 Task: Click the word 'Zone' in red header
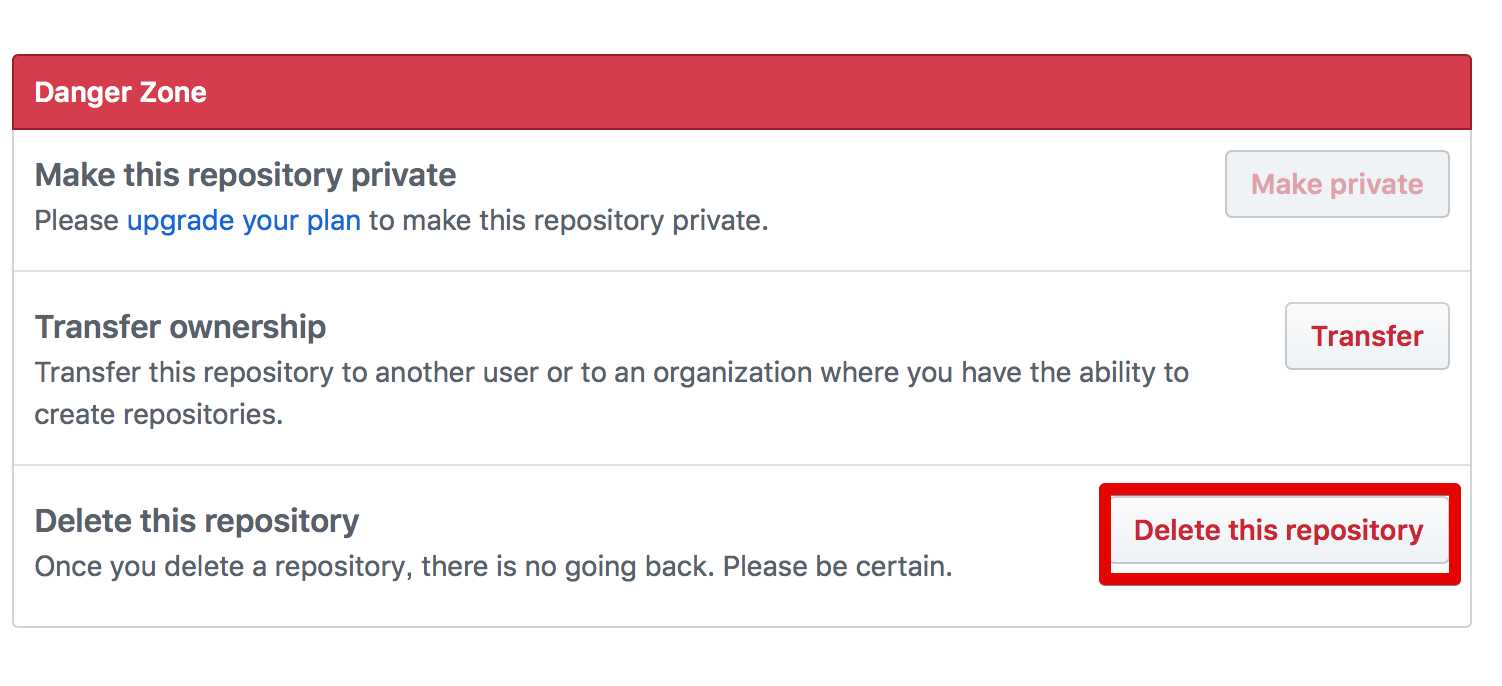(172, 92)
